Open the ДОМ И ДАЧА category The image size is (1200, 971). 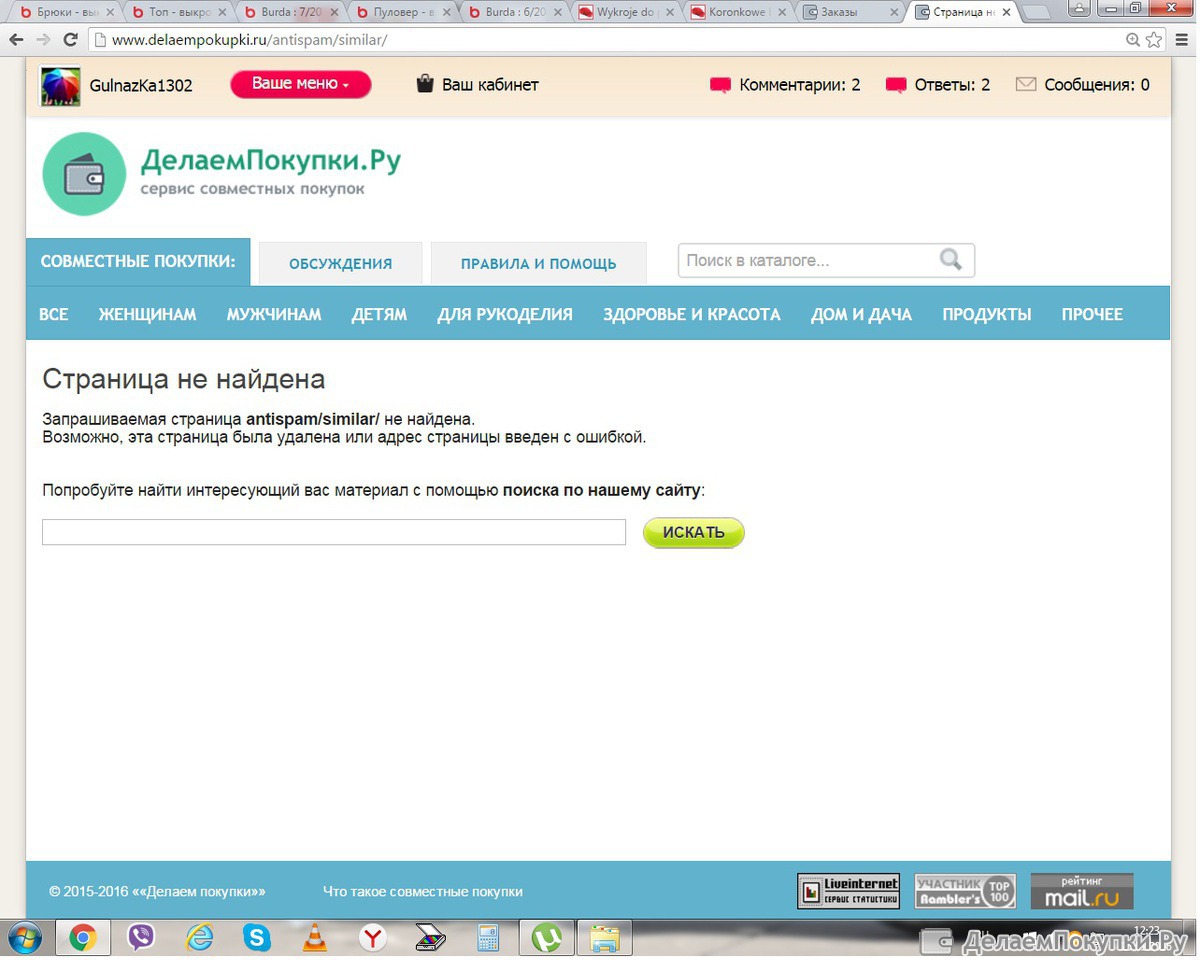pos(861,314)
